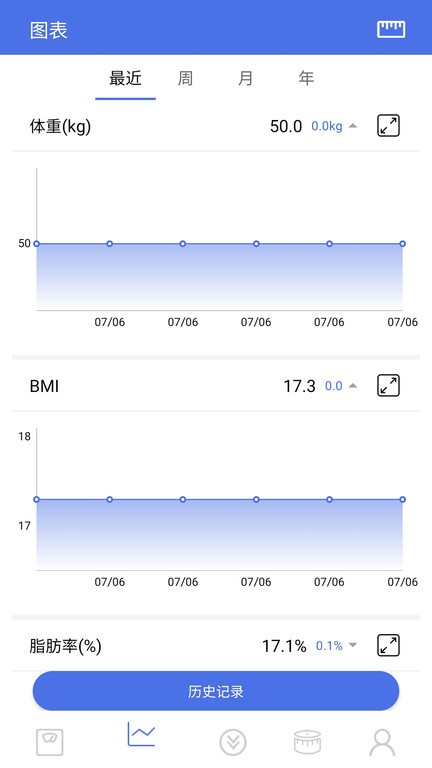Switch to the 周 (week) tab
Viewport: 432px width, 768px height.
tap(185, 78)
